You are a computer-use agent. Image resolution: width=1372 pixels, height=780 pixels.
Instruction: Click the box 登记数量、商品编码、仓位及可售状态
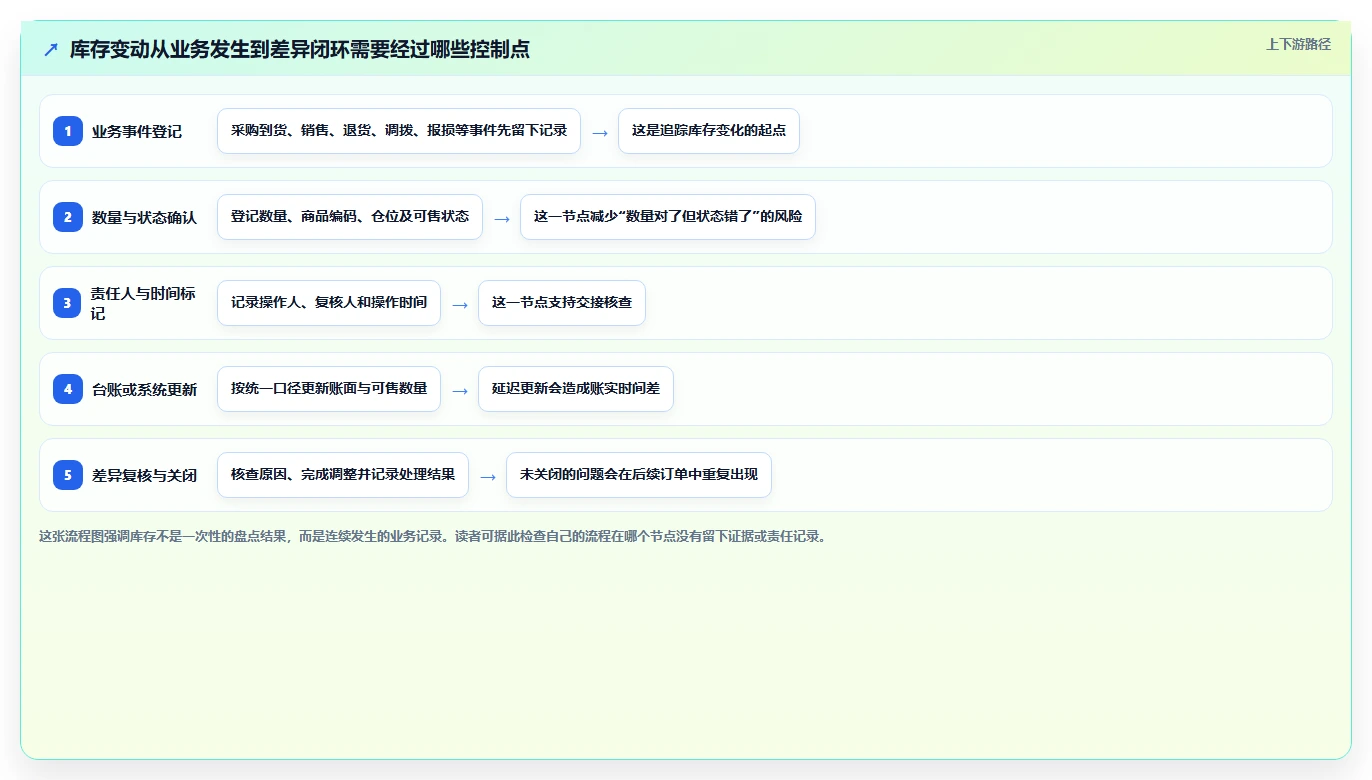350,217
